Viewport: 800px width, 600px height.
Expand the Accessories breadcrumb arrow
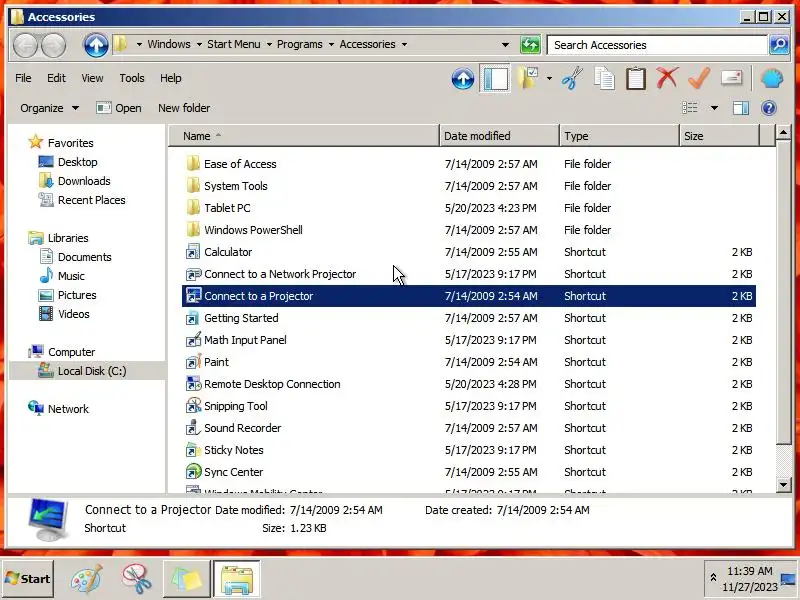404,45
